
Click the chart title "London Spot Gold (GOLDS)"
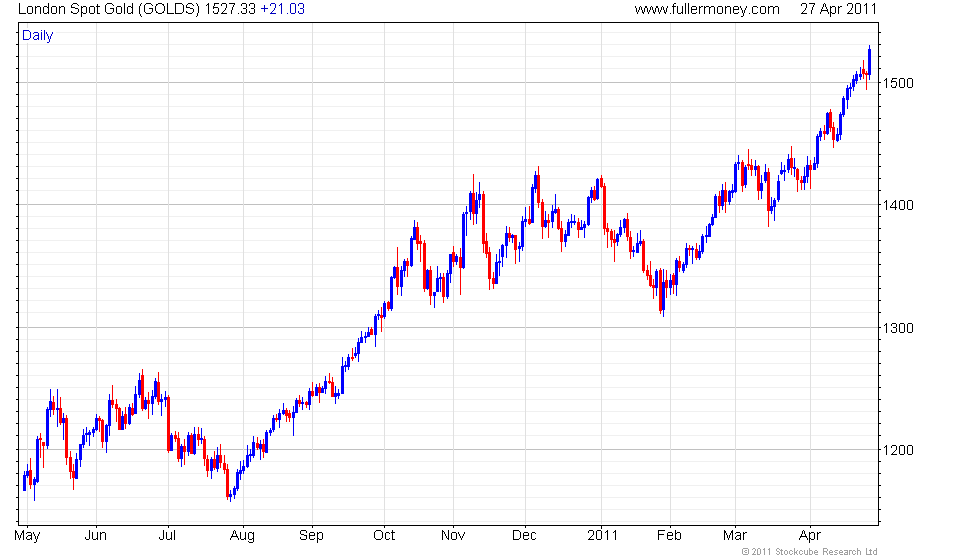click(108, 9)
